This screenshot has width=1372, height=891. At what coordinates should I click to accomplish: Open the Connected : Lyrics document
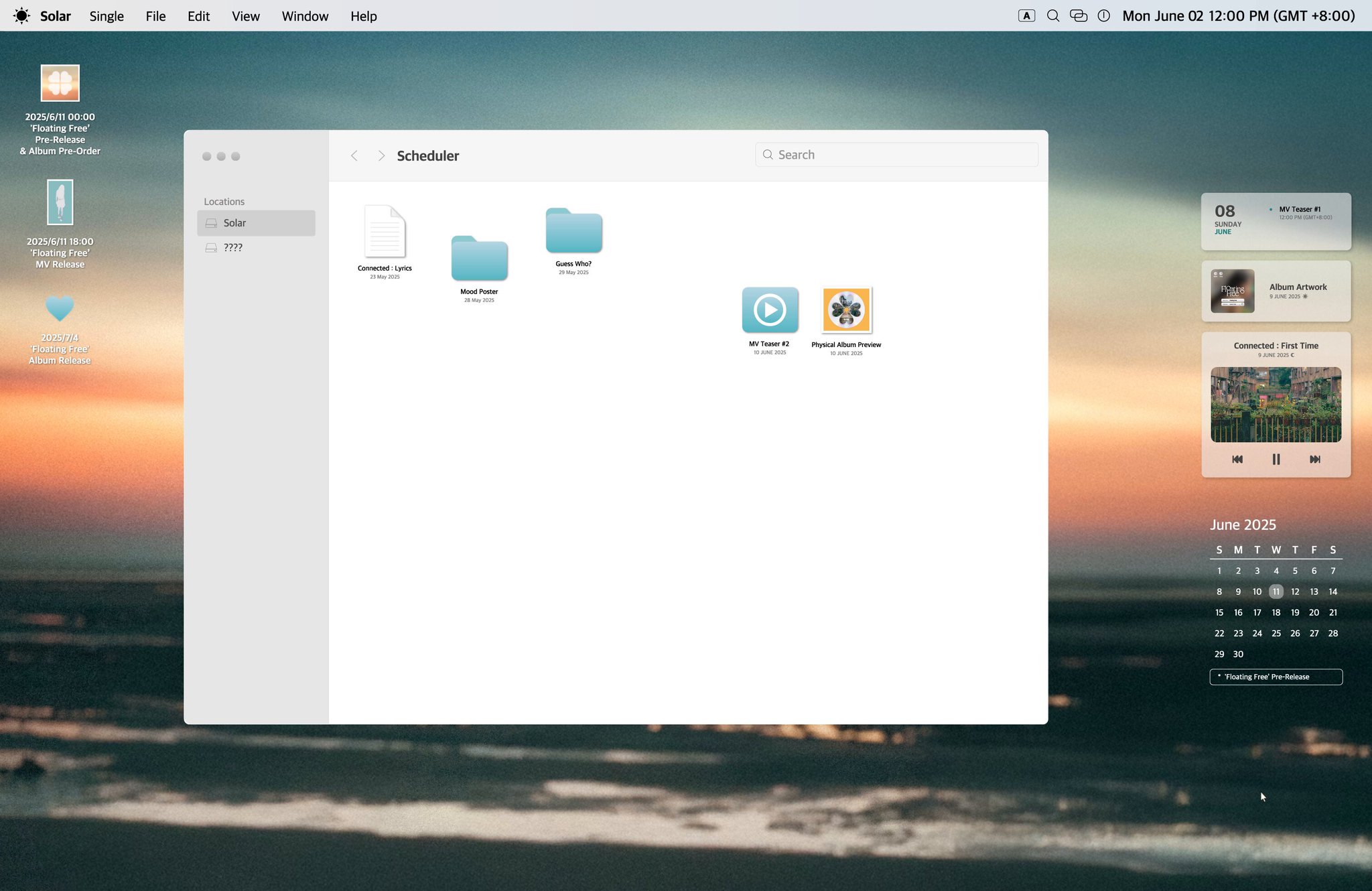(x=385, y=232)
